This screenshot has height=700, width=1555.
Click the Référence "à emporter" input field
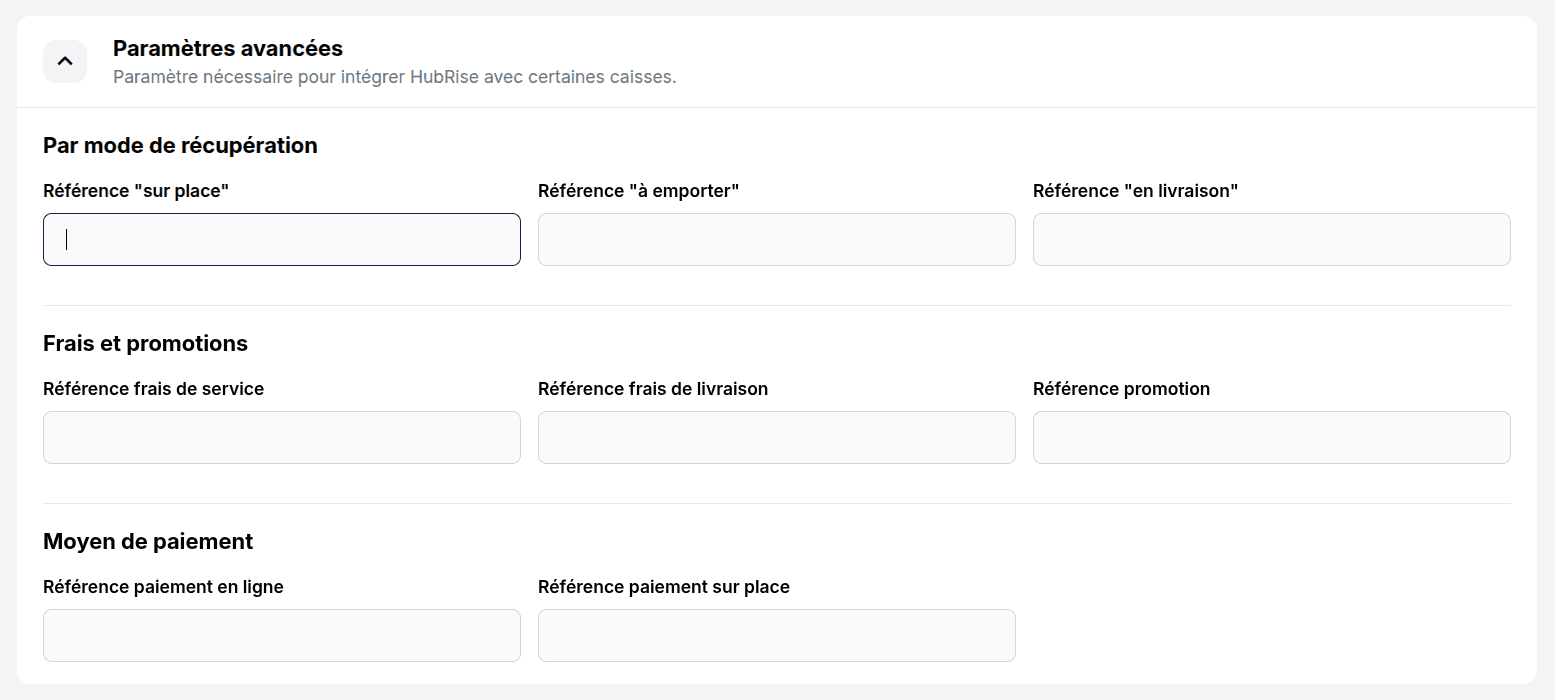coord(776,239)
